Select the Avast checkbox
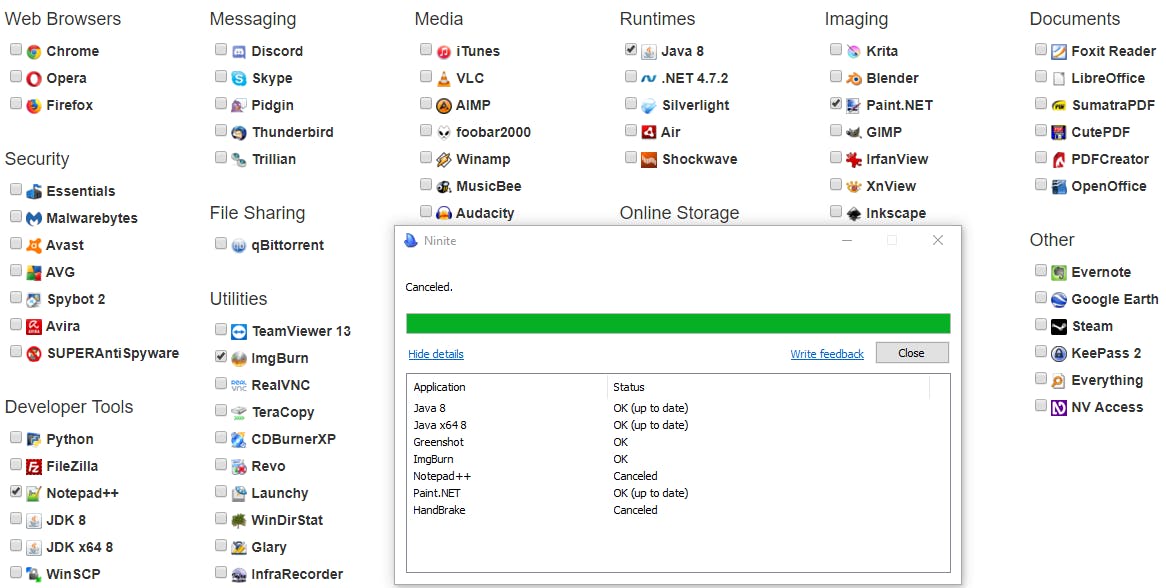 [x=16, y=243]
